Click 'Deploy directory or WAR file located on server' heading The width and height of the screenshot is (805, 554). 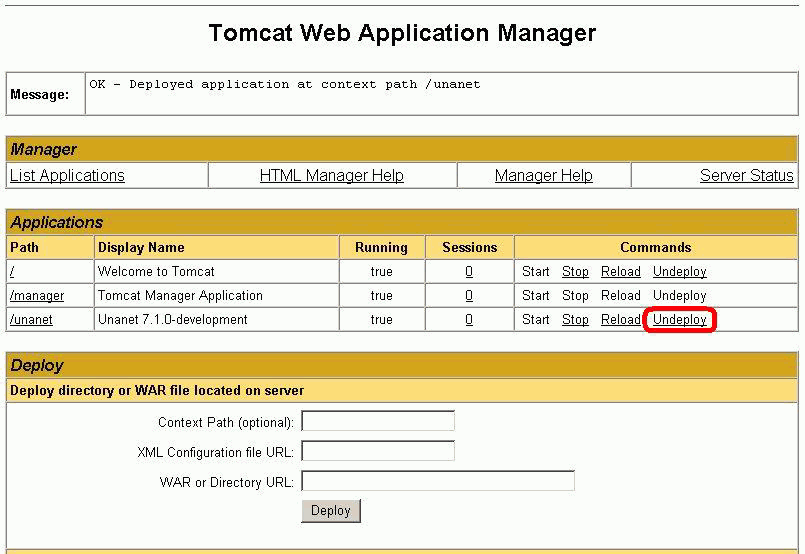tap(157, 391)
